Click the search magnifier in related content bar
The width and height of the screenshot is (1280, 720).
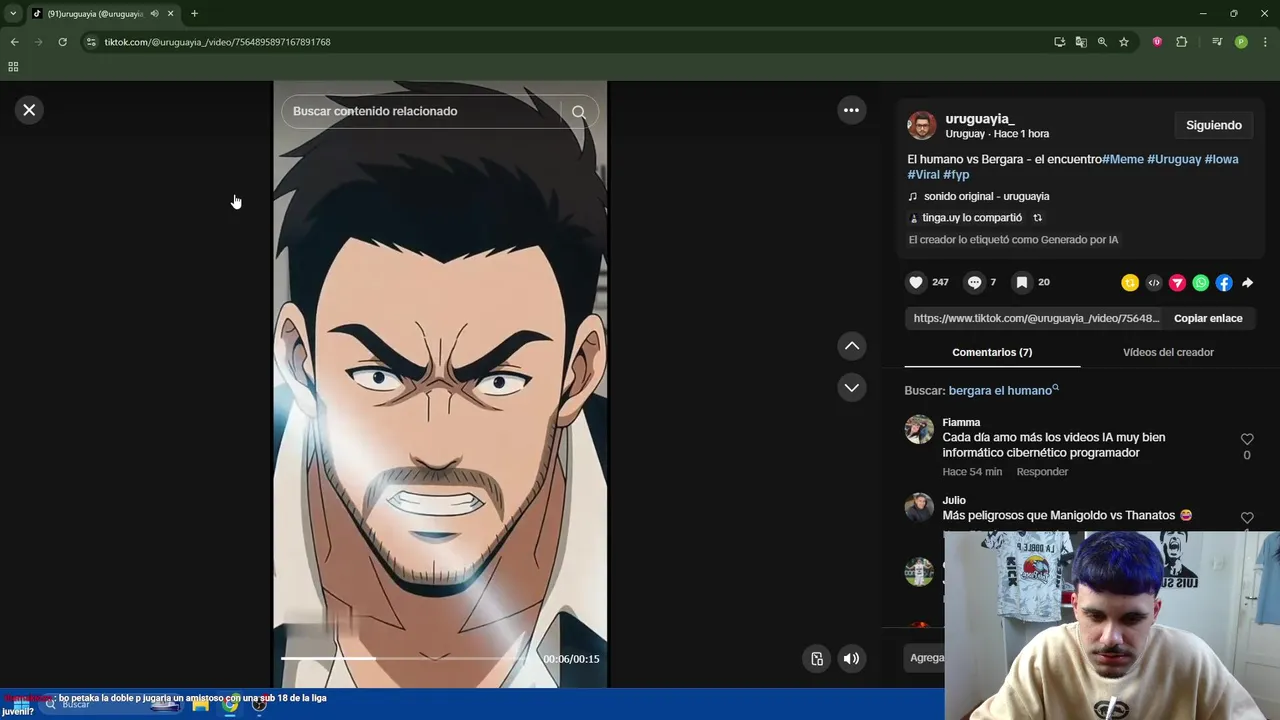point(579,112)
